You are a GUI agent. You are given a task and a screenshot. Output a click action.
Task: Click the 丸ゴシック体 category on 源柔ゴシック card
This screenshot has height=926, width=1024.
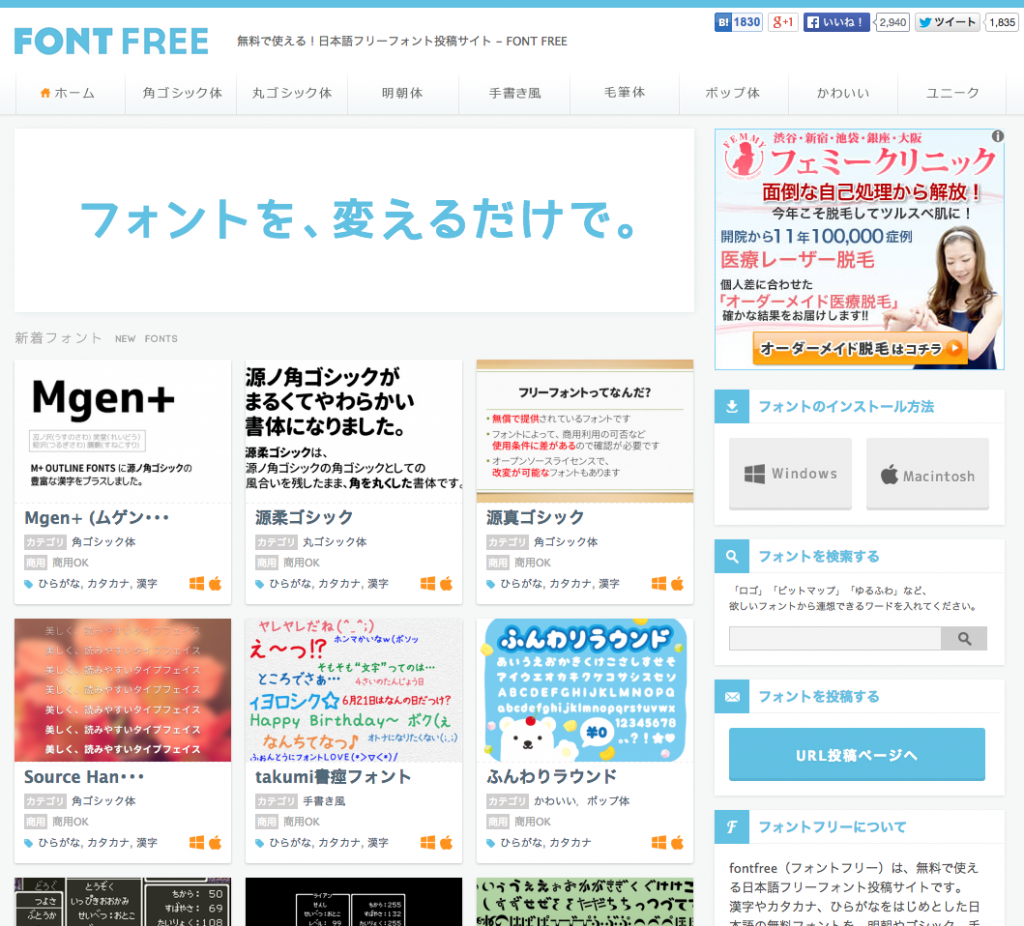click(334, 542)
